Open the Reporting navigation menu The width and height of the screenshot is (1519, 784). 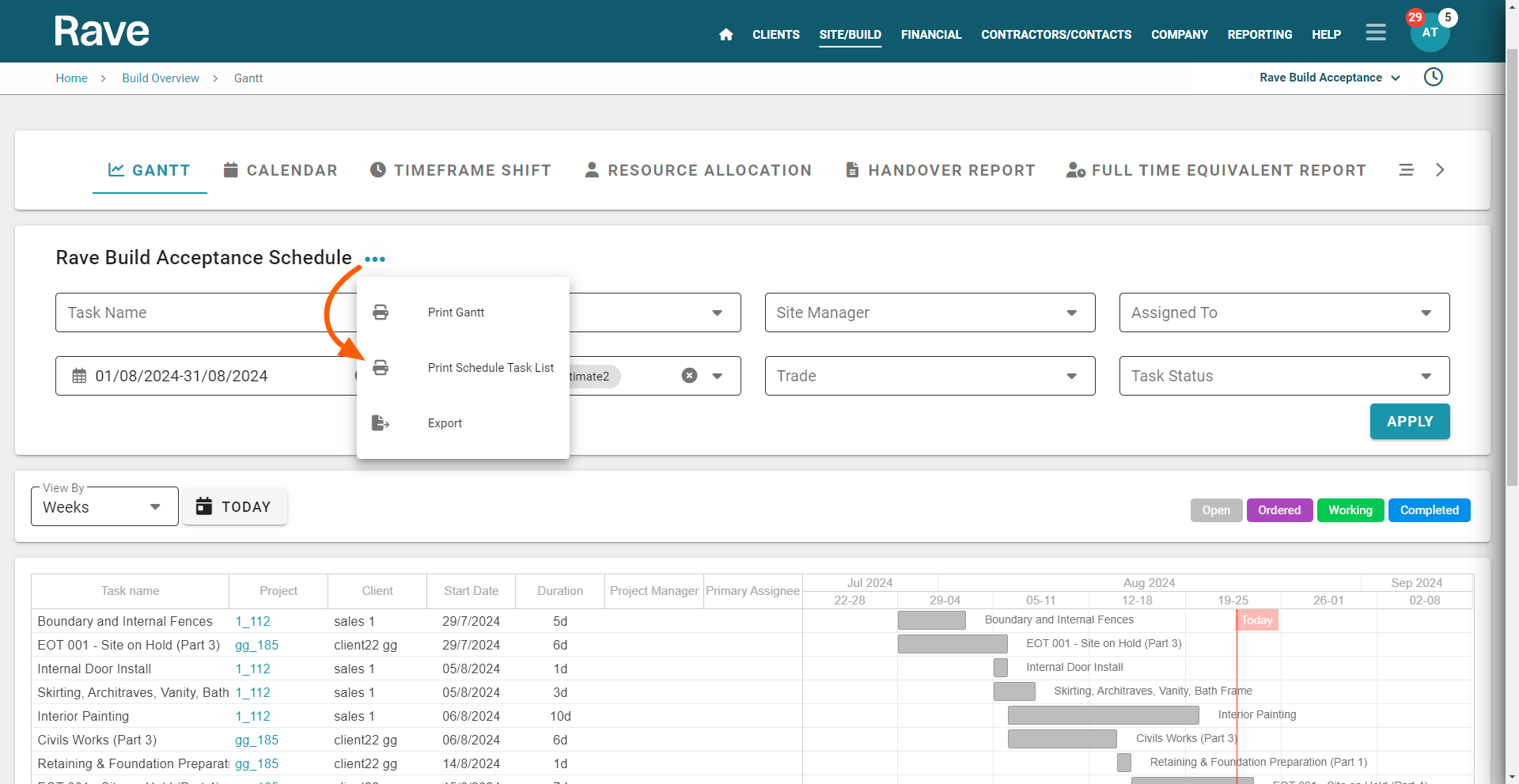[1260, 35]
